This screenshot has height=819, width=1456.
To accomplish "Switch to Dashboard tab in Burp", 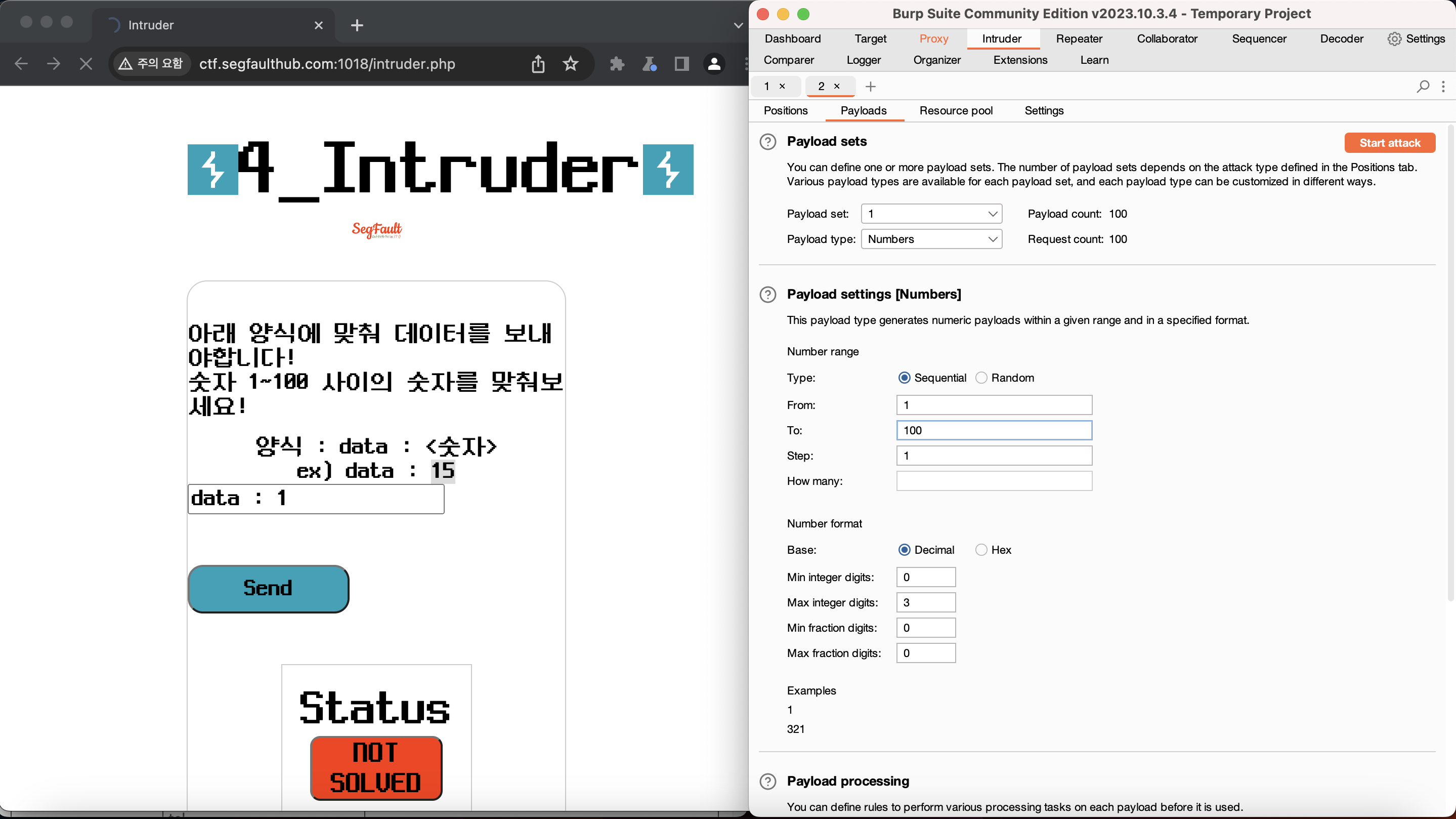I will click(x=792, y=38).
